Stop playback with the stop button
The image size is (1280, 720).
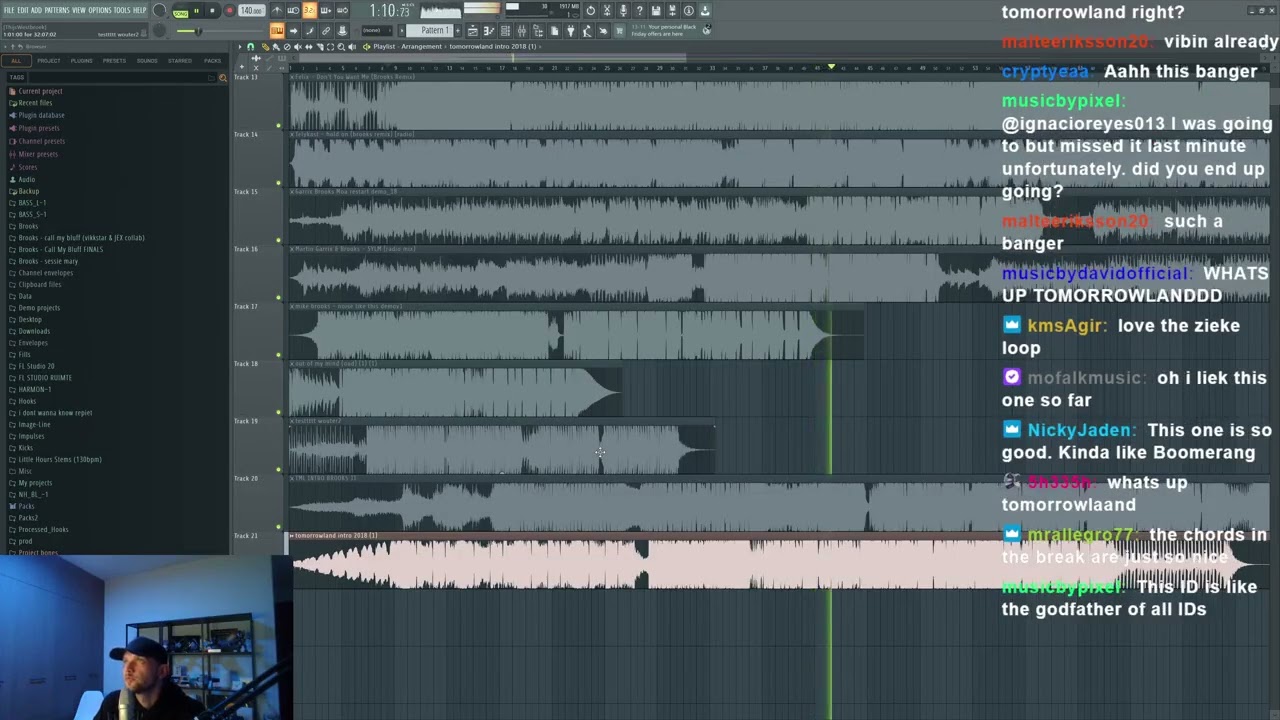coord(212,11)
